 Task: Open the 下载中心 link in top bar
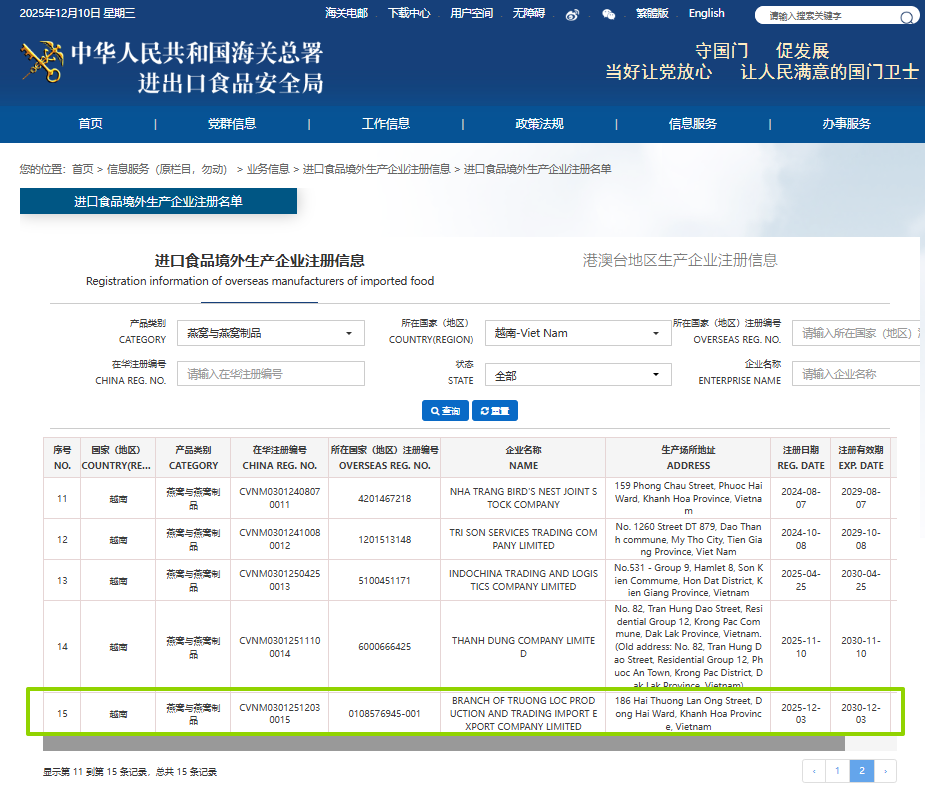tap(409, 13)
